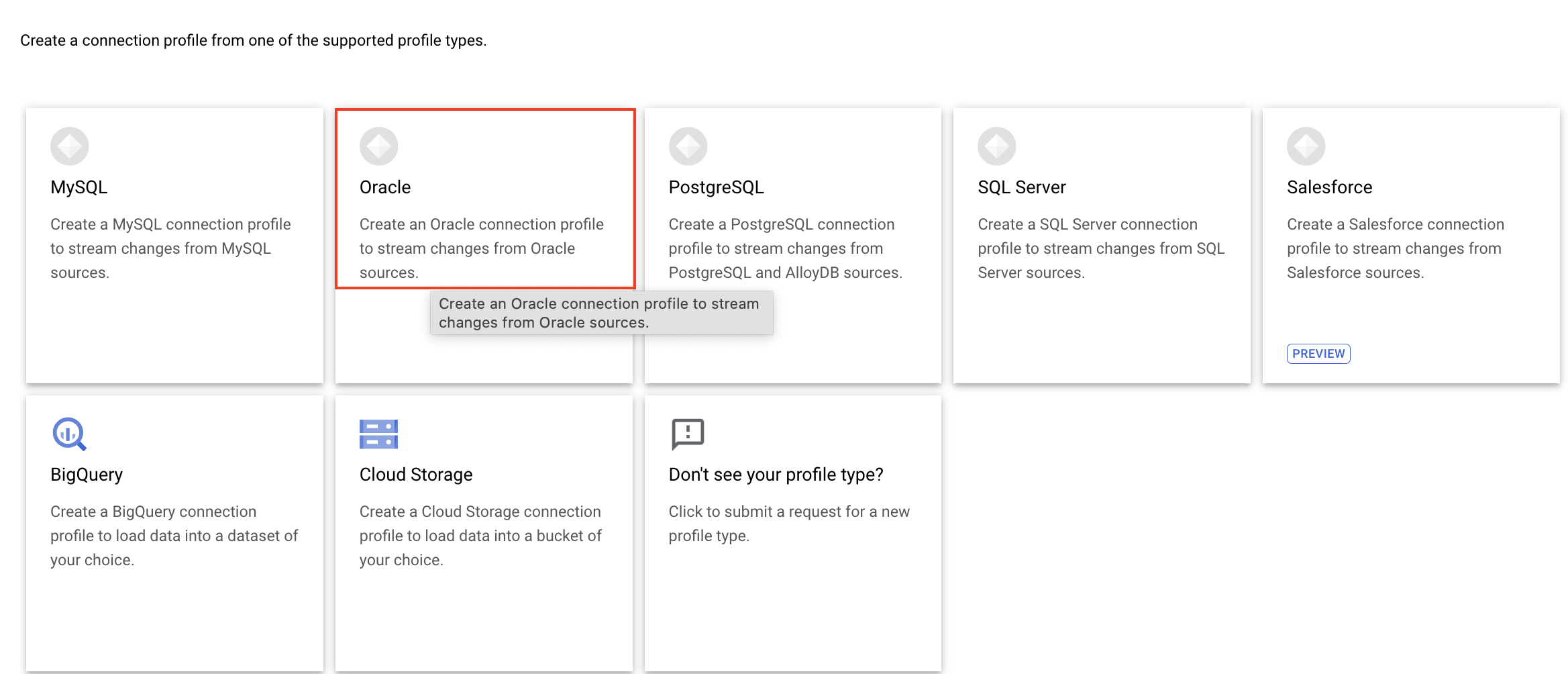Click the SQL Server profile icon

click(x=996, y=146)
